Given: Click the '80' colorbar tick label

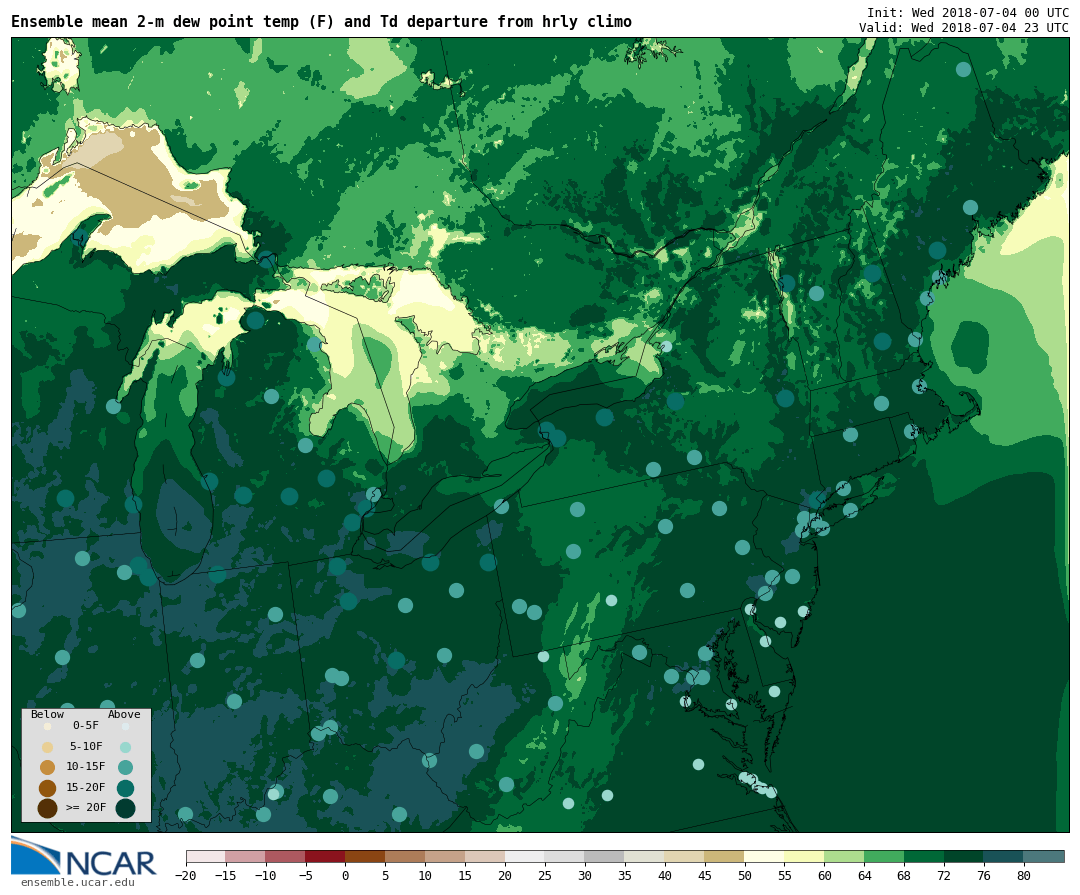Looking at the screenshot, I should pos(1024,876).
